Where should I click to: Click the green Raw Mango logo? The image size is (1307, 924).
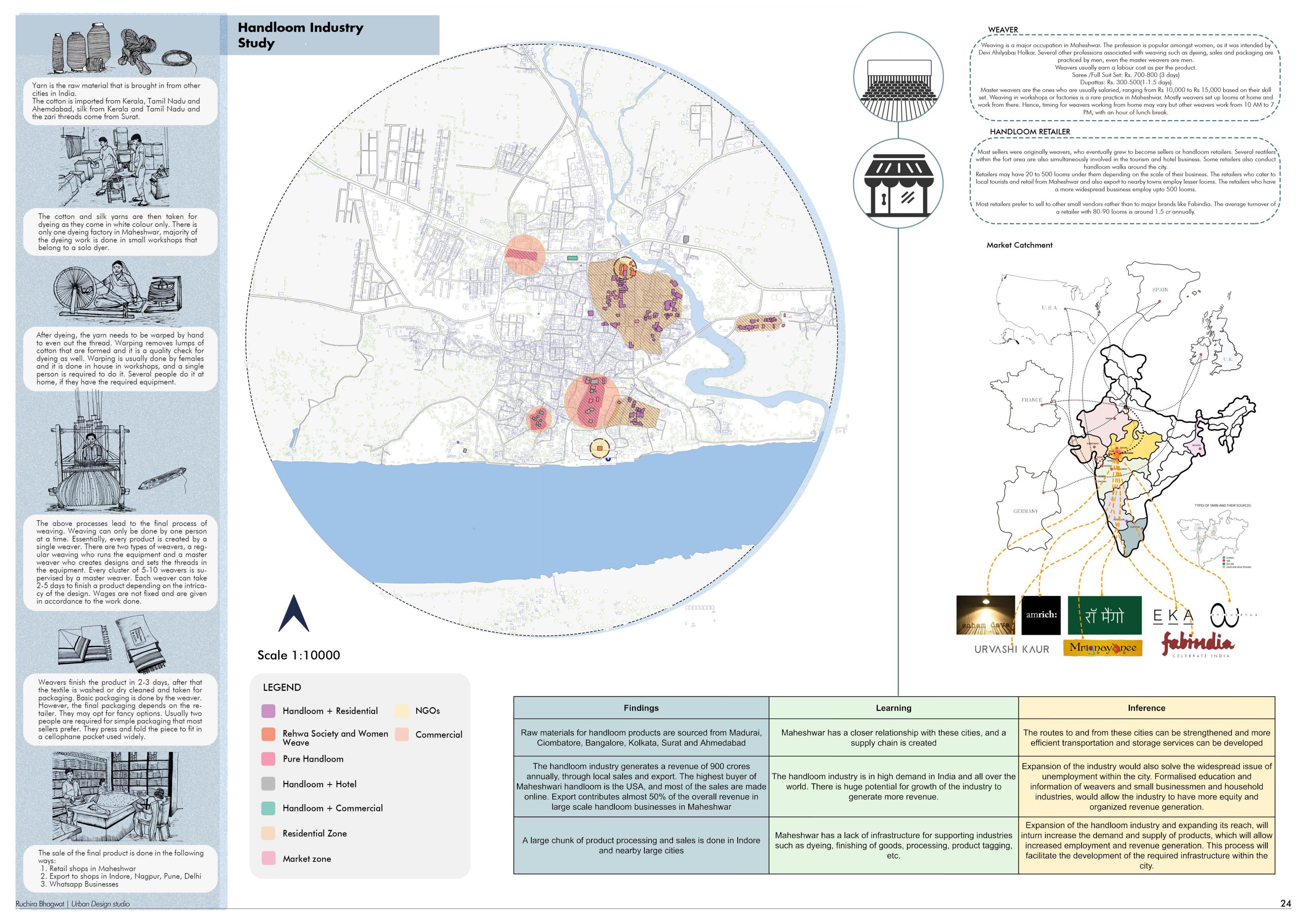[x=1104, y=615]
